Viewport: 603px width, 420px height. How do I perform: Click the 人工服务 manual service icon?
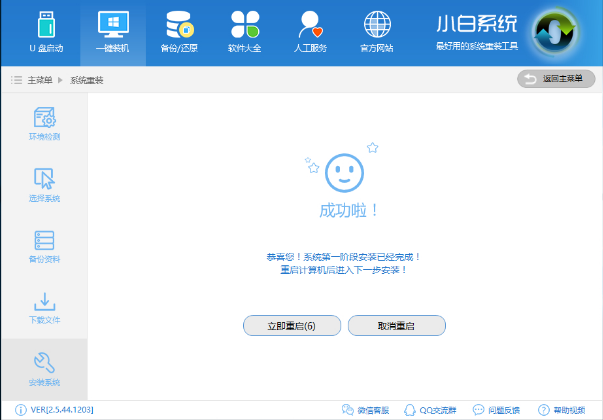[x=311, y=32]
